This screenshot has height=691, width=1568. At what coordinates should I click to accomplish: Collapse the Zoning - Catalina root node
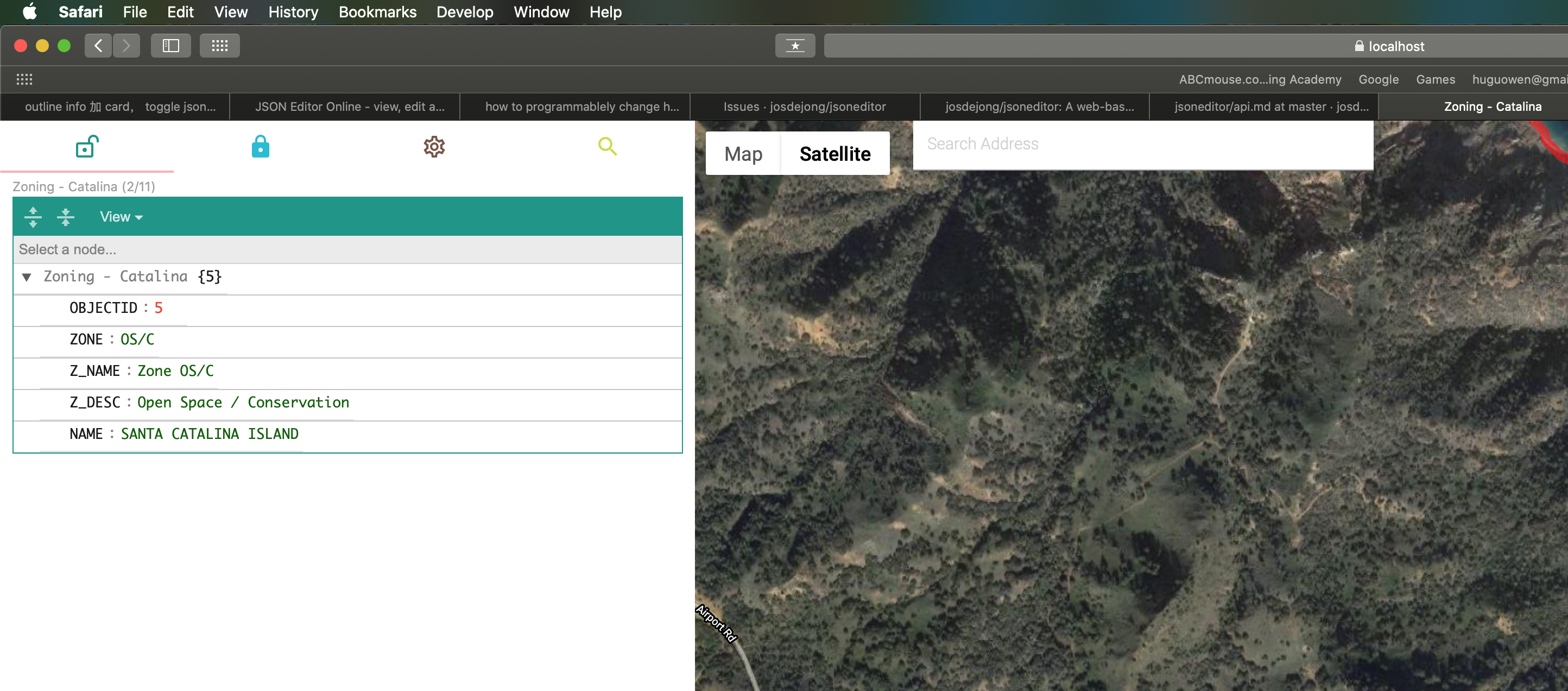(x=27, y=277)
